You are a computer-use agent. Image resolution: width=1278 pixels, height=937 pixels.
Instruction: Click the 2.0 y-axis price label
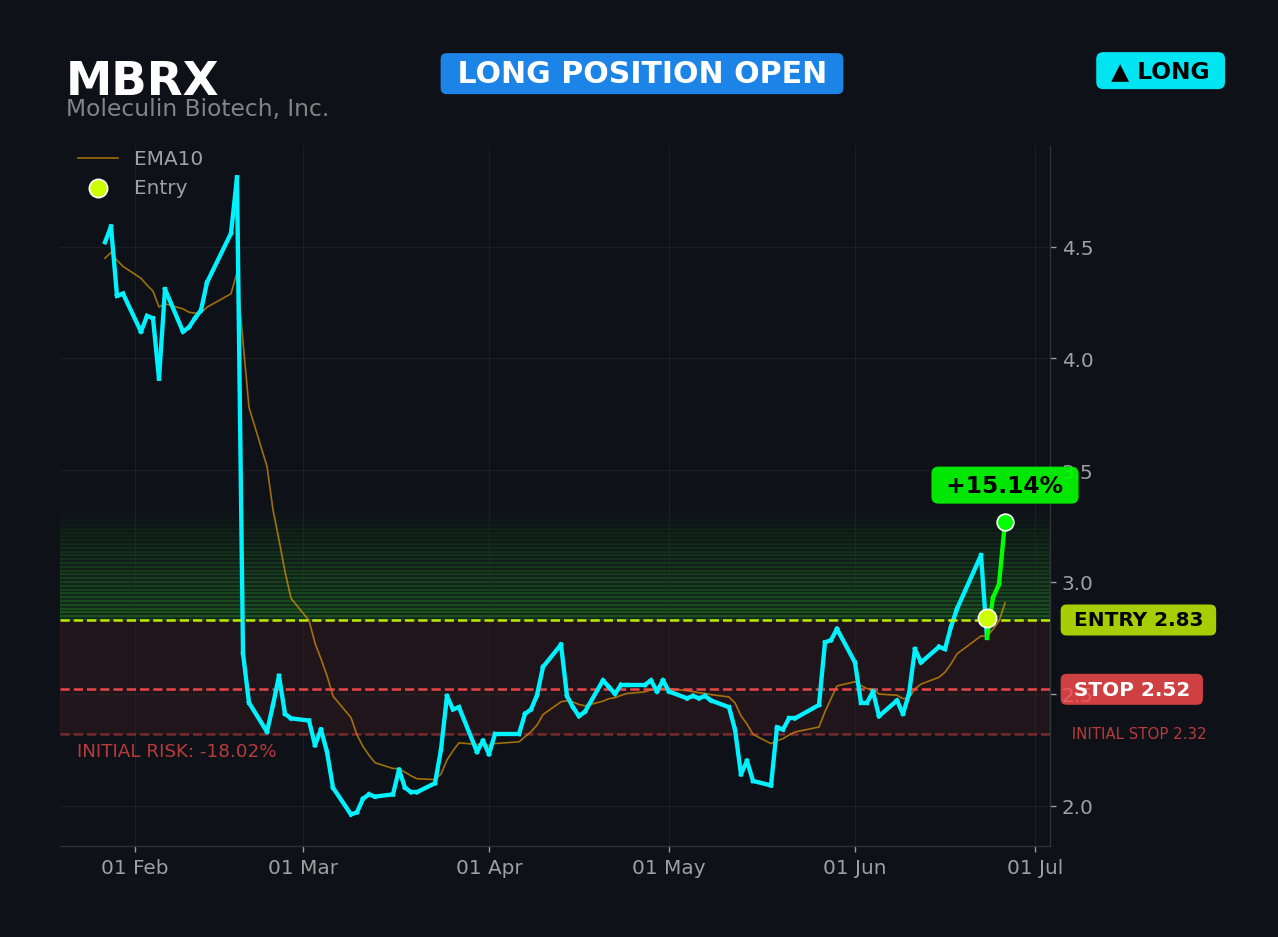point(1077,807)
